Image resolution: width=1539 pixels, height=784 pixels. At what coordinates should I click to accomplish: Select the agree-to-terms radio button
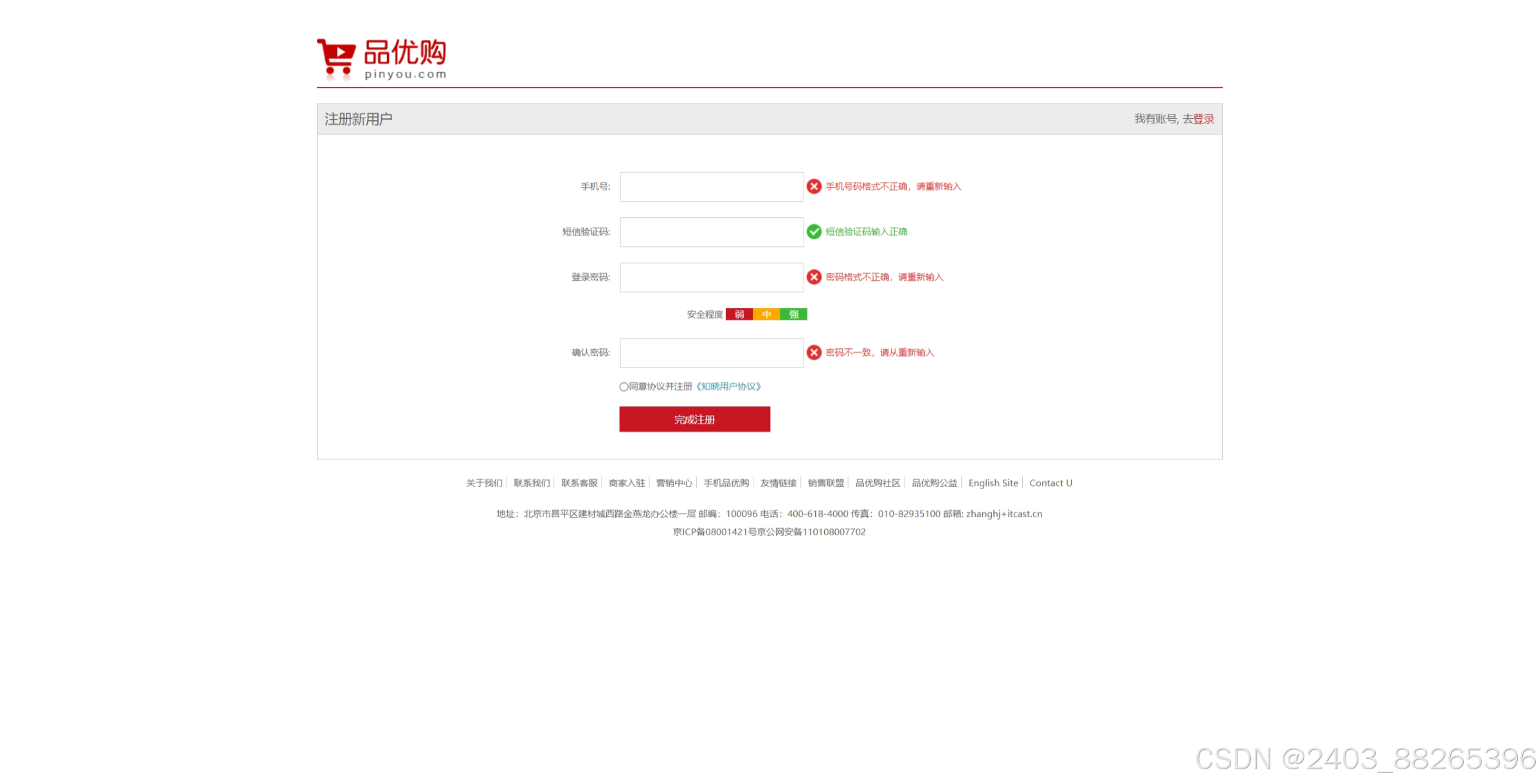(624, 387)
